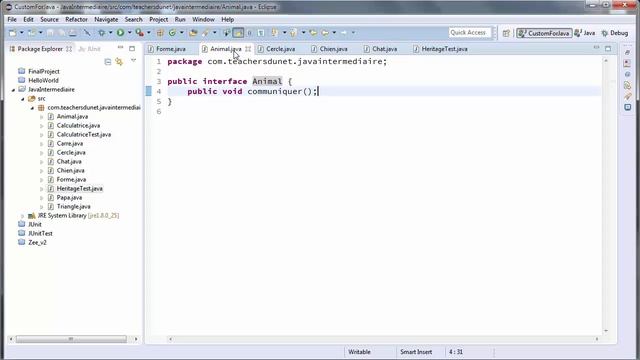Click the Quick Access search field
Viewport: 640px width, 360px height.
pos(469,33)
